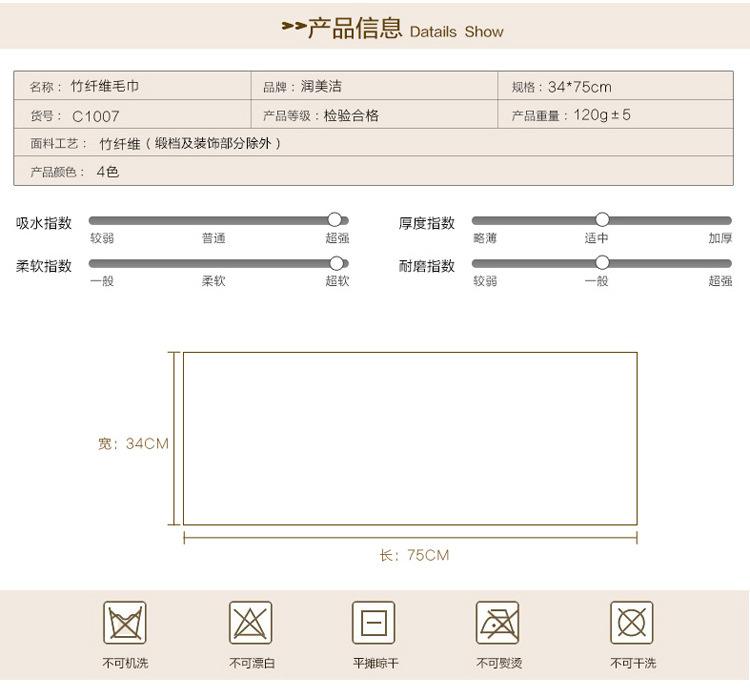The height and width of the screenshot is (698, 750).
Task: Click the 不可漂白 no bleach triangle icon
Action: [250, 622]
